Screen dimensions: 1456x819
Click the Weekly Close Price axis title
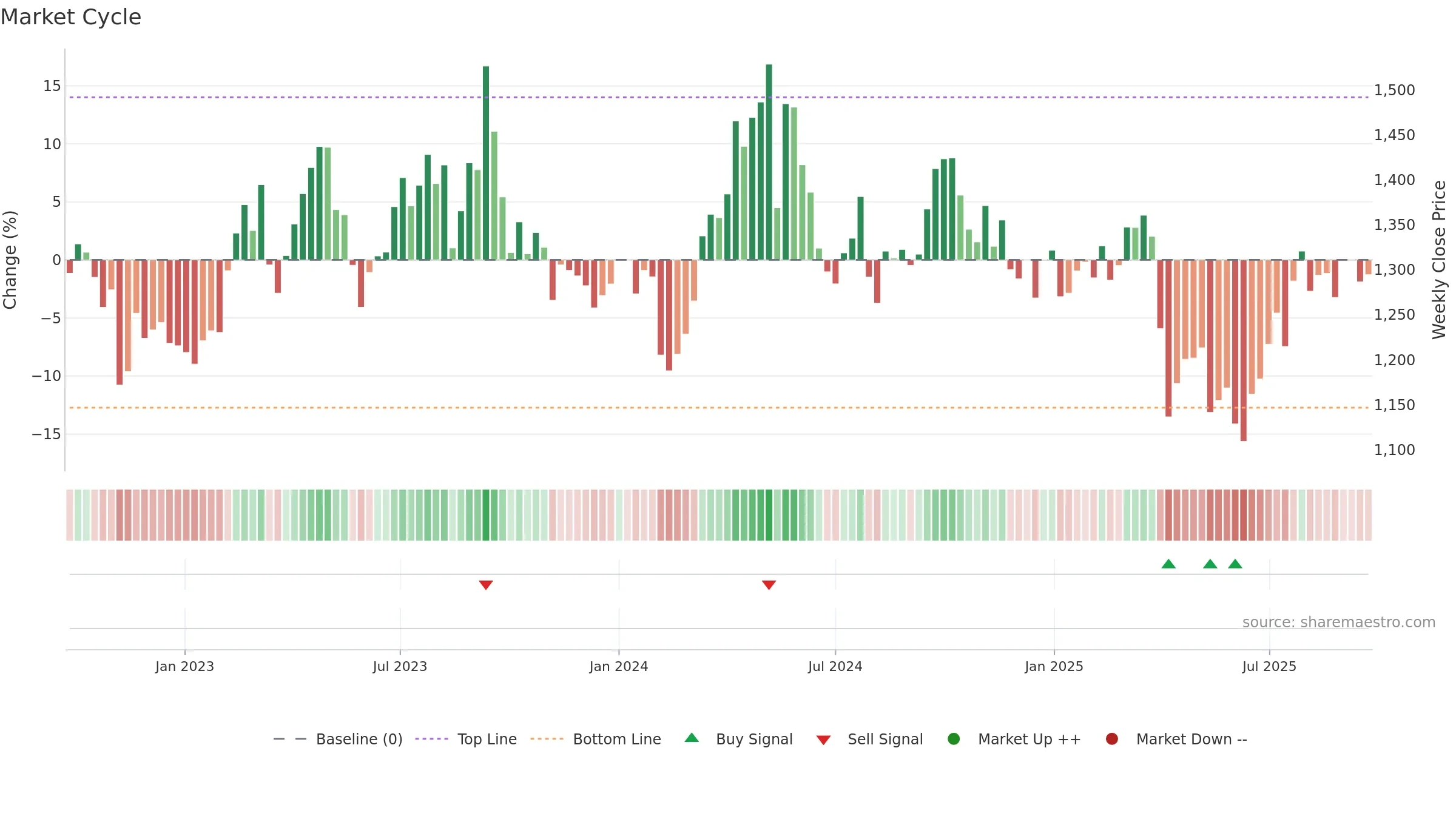(1439, 260)
